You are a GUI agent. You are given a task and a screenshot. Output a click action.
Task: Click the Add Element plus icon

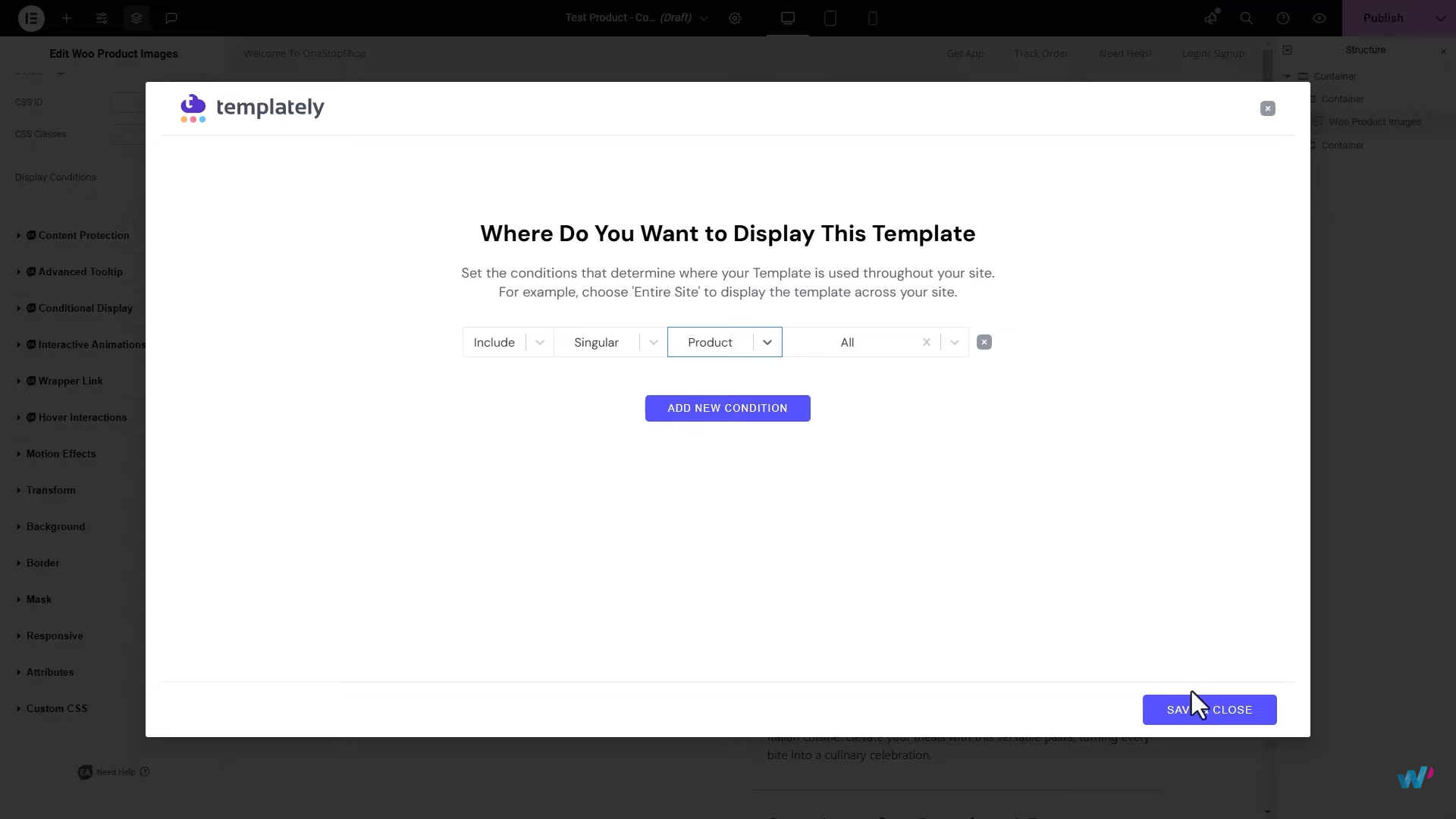(x=67, y=18)
